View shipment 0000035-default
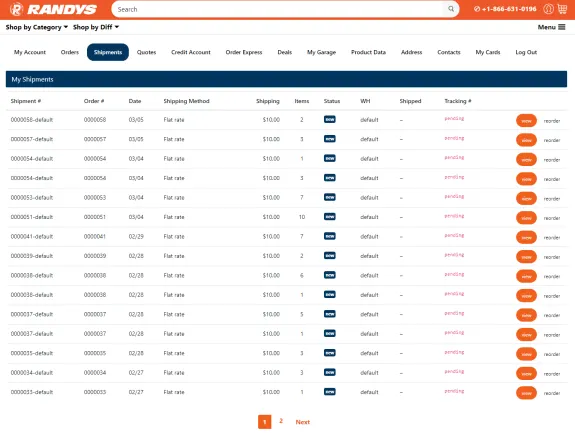 click(x=526, y=354)
